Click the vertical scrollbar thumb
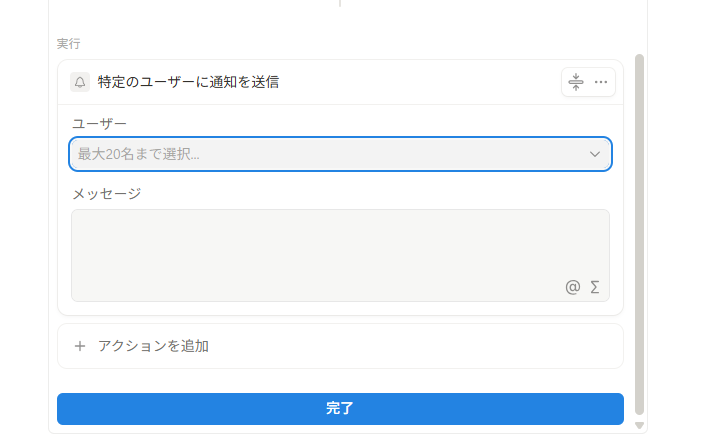 pos(639,235)
